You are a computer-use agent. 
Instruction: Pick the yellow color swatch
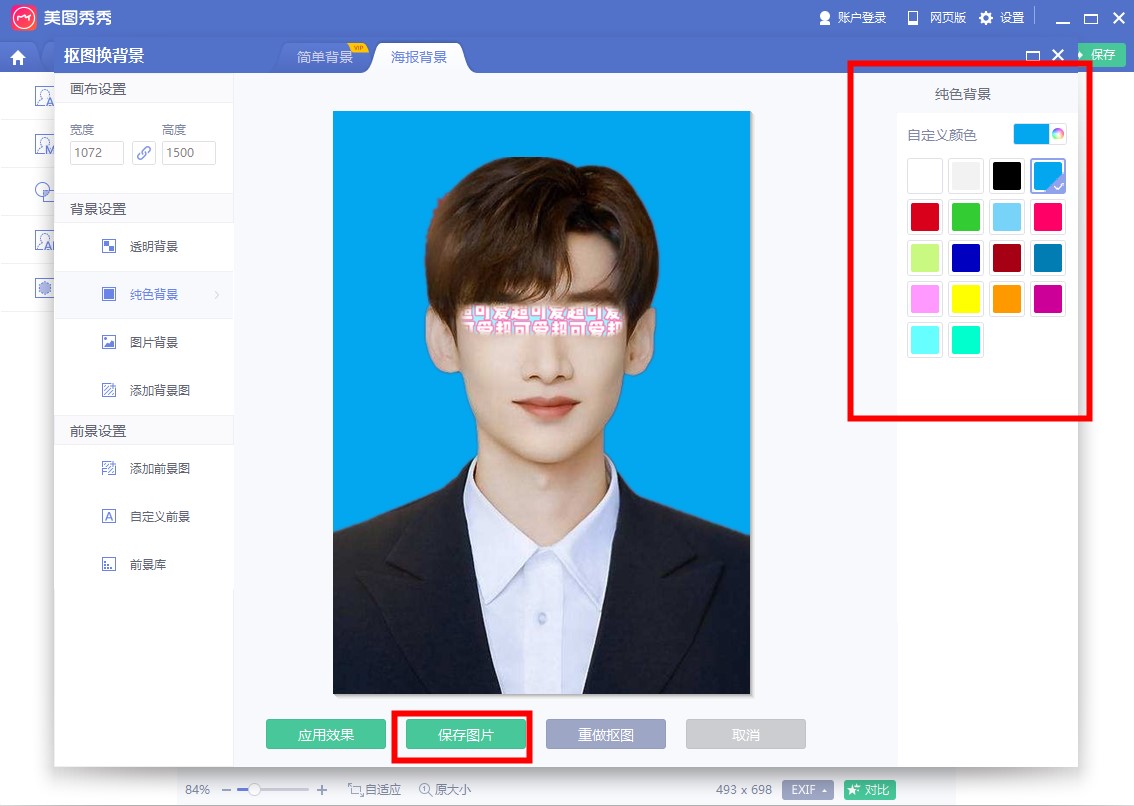pyautogui.click(x=966, y=299)
